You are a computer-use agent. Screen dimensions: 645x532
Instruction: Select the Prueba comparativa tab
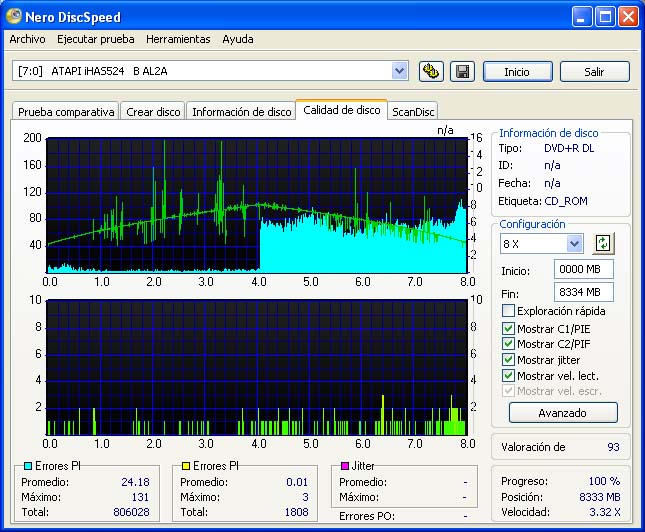pyautogui.click(x=66, y=112)
